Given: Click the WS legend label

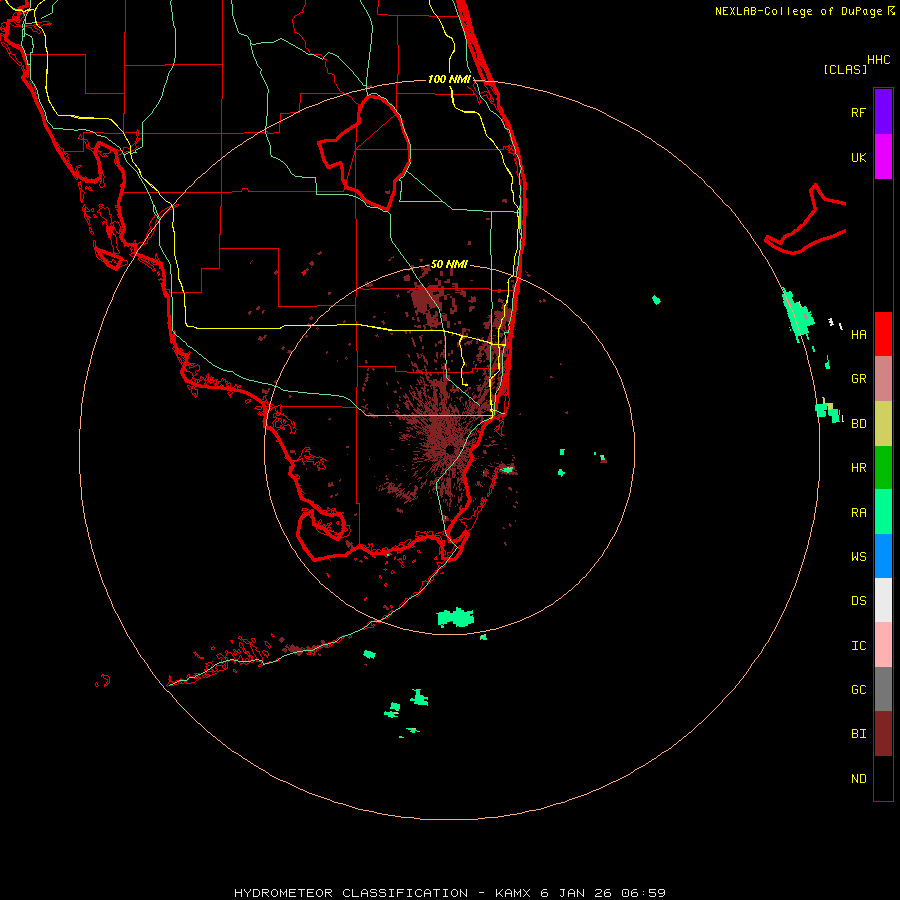Looking at the screenshot, I should coord(858,557).
